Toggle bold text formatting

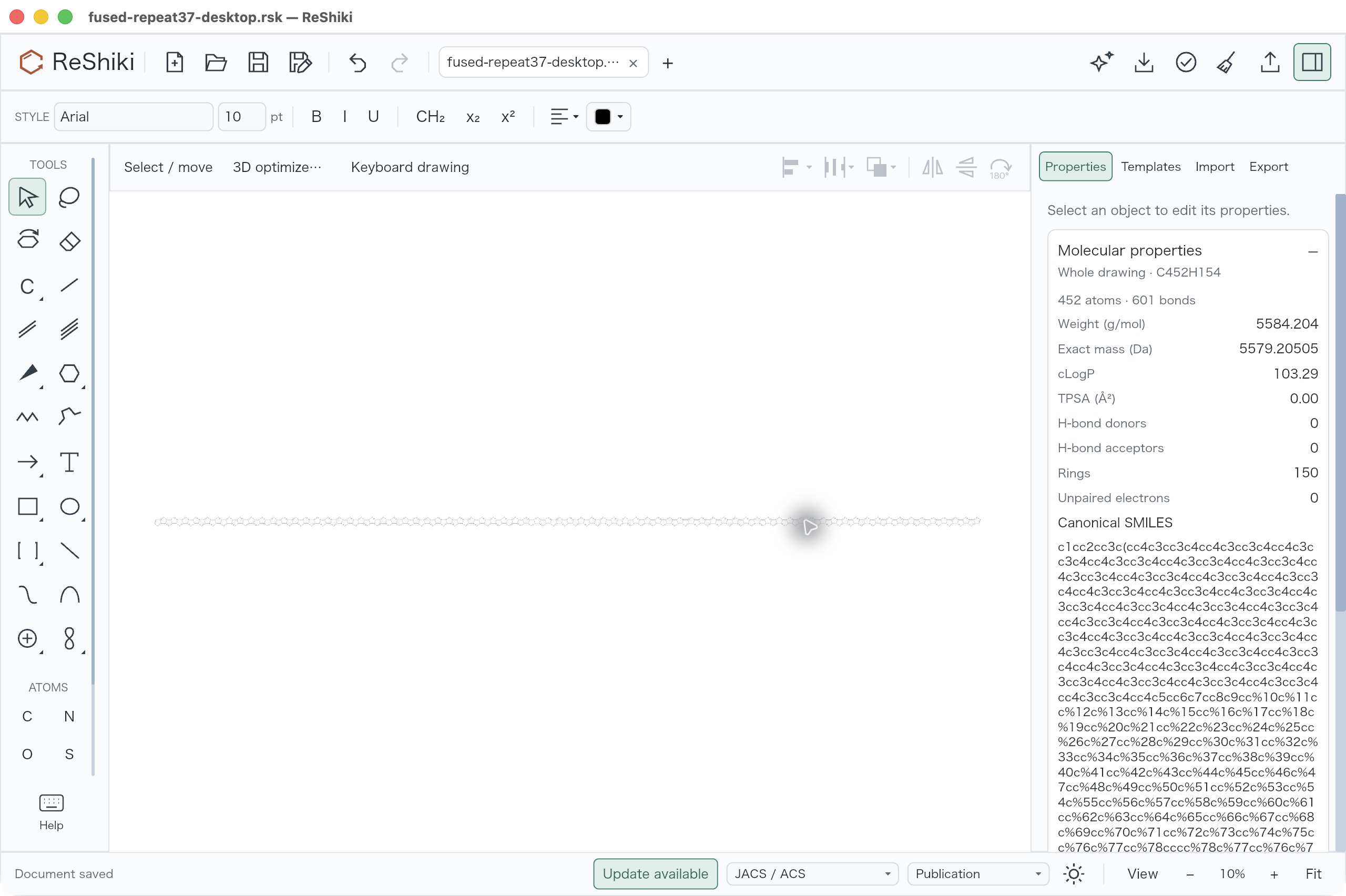[x=316, y=117]
